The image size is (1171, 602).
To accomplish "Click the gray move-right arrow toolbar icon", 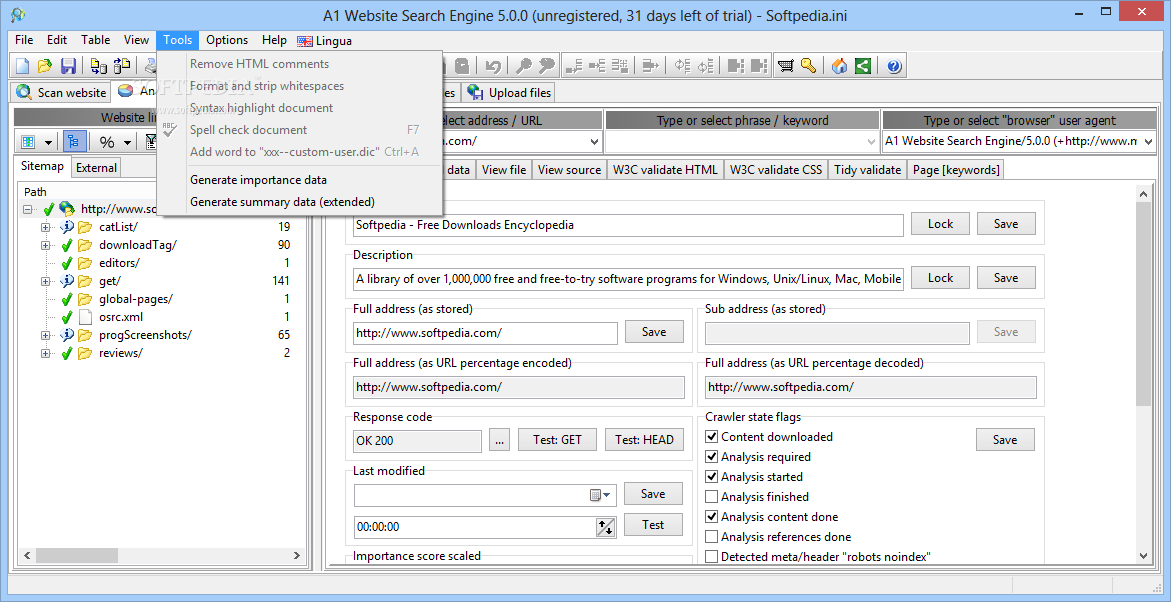I will [650, 66].
